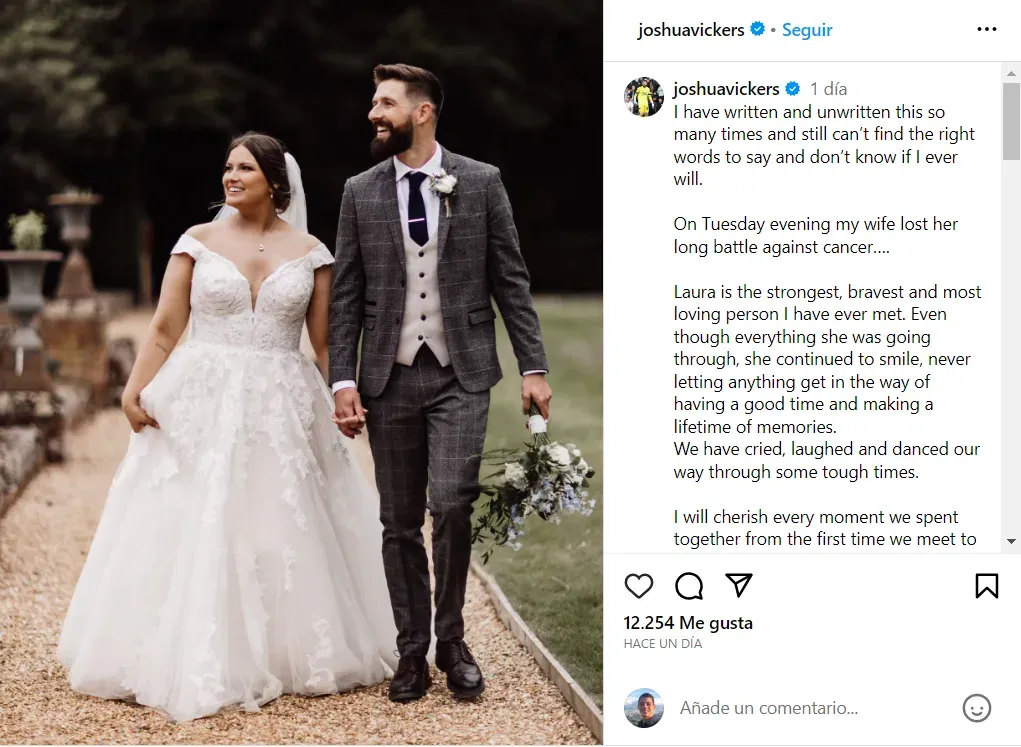This screenshot has height=747, width=1021.
Task: Click verified badge beside header joshuavickers
Action: coord(757,29)
